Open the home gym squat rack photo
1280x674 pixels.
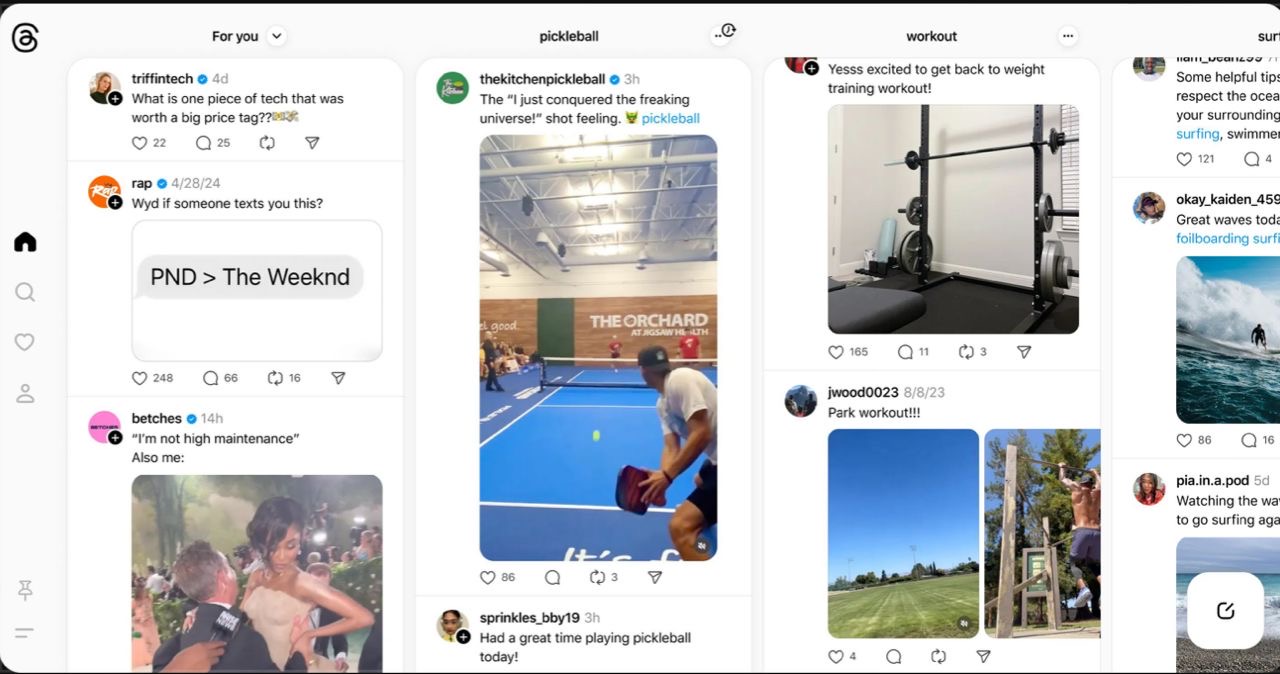click(953, 219)
